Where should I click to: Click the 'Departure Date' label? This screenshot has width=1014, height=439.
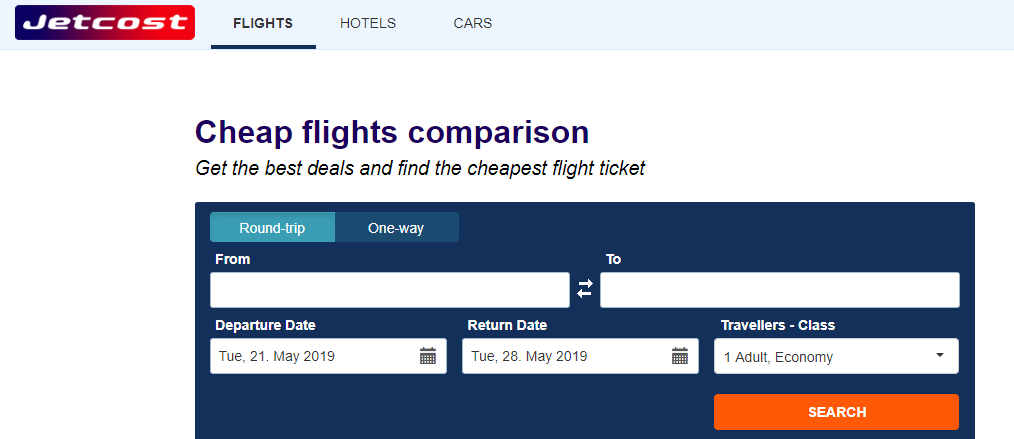(x=265, y=325)
